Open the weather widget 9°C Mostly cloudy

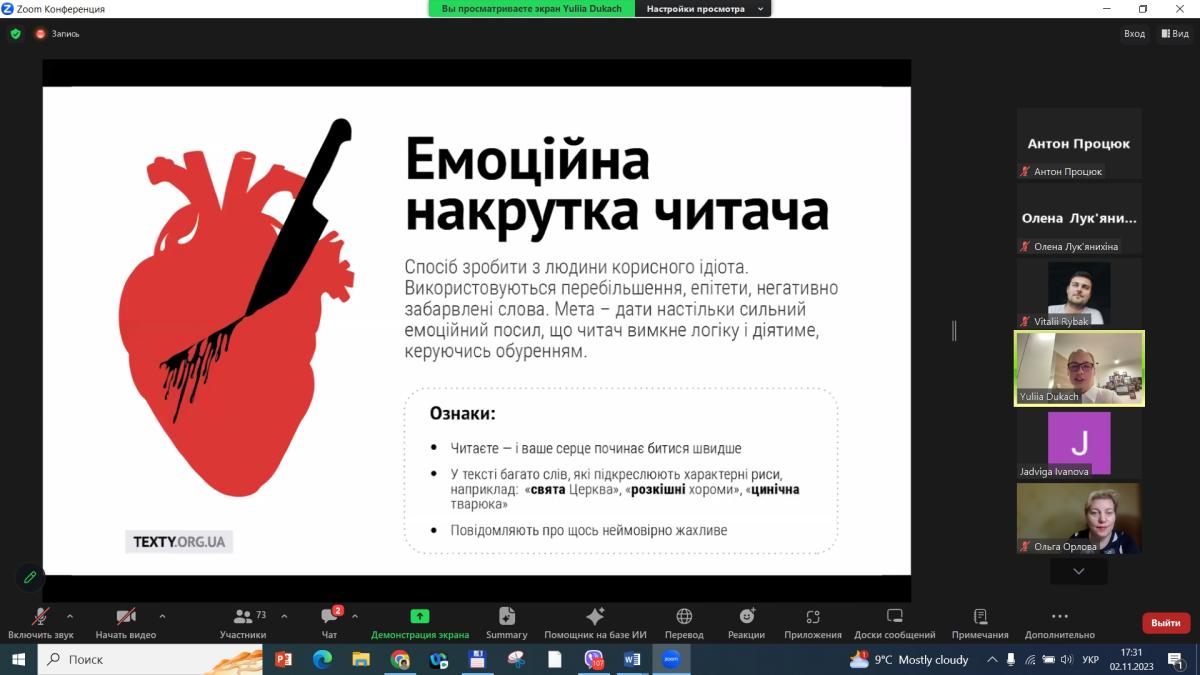pyautogui.click(x=909, y=659)
